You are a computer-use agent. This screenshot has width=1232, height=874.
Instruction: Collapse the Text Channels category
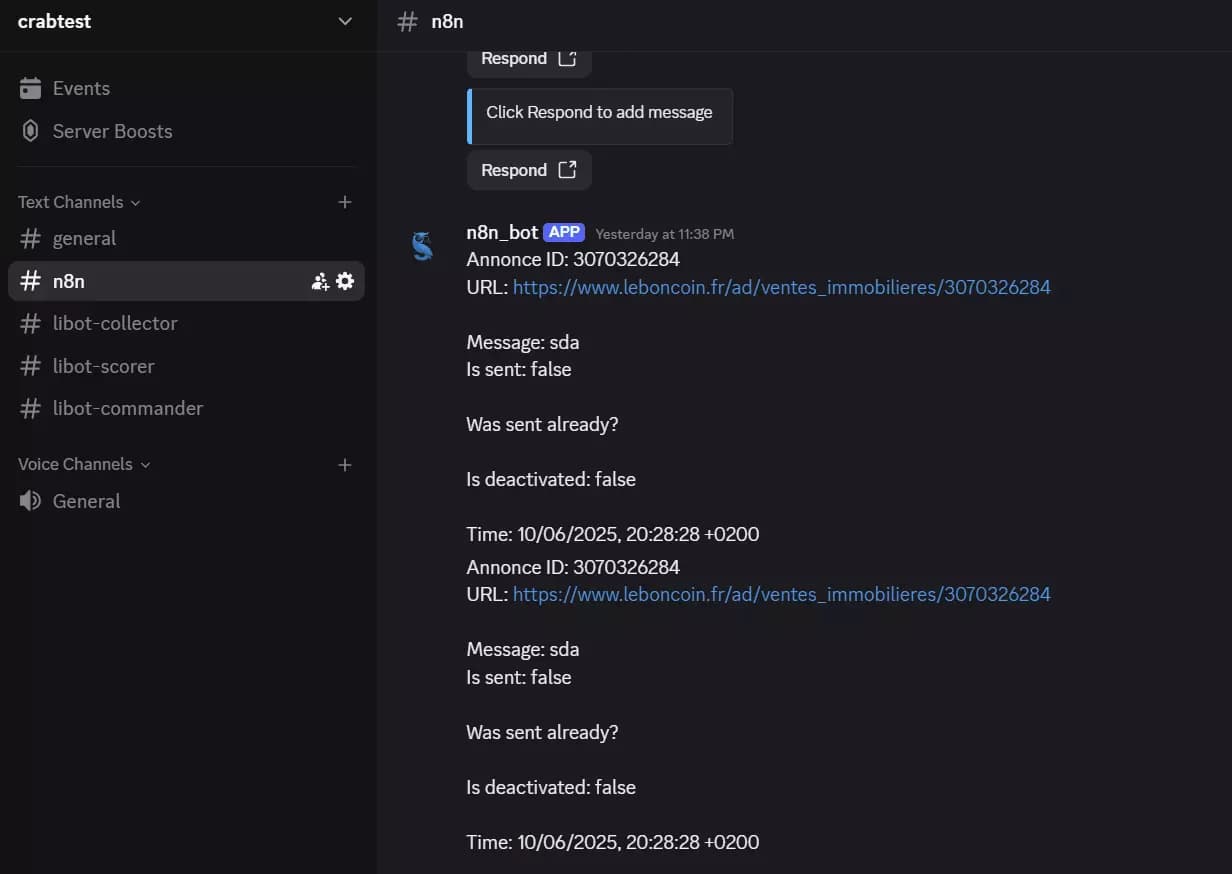click(70, 202)
